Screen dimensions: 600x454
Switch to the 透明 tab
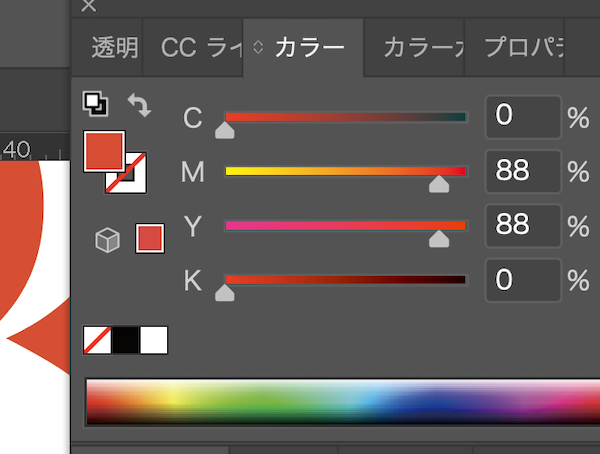pos(113,47)
